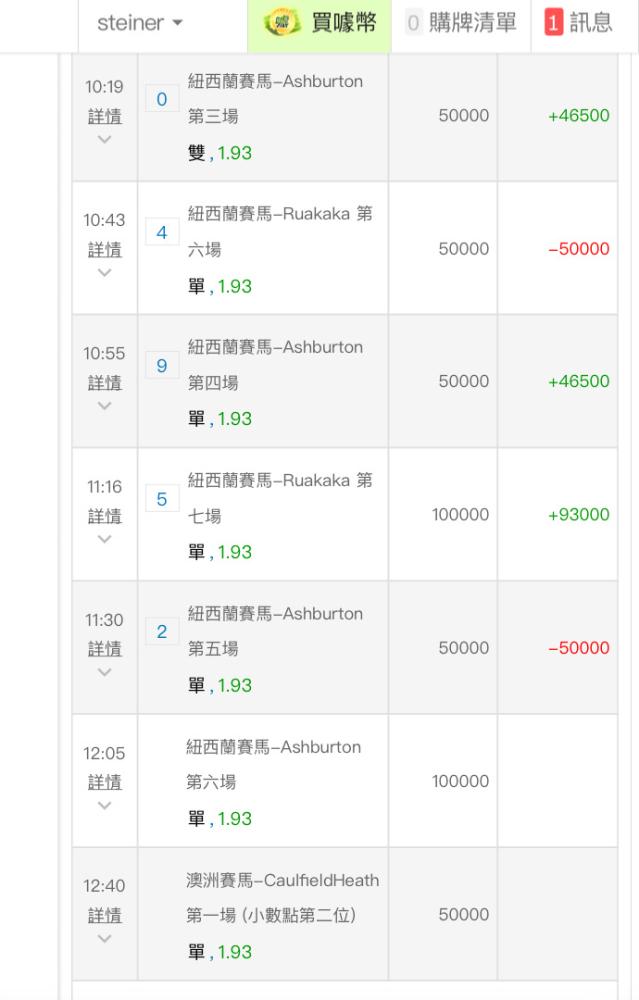Click the result number box showing 0

click(162, 99)
